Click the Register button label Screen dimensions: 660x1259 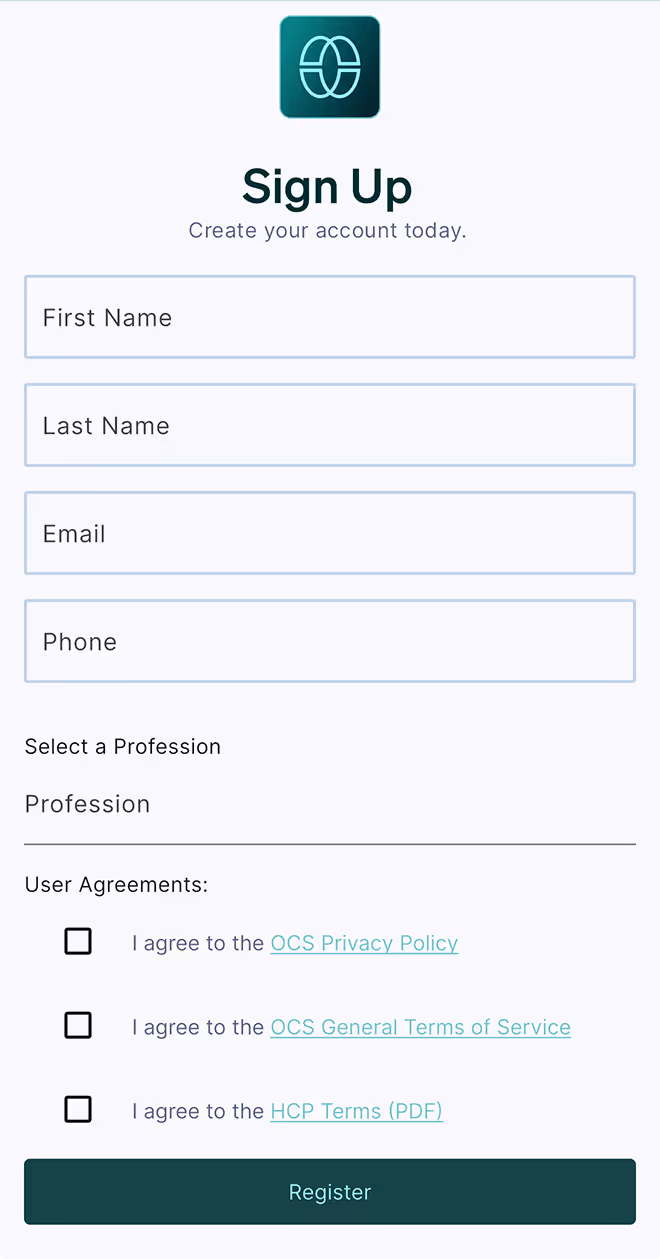(x=330, y=1191)
